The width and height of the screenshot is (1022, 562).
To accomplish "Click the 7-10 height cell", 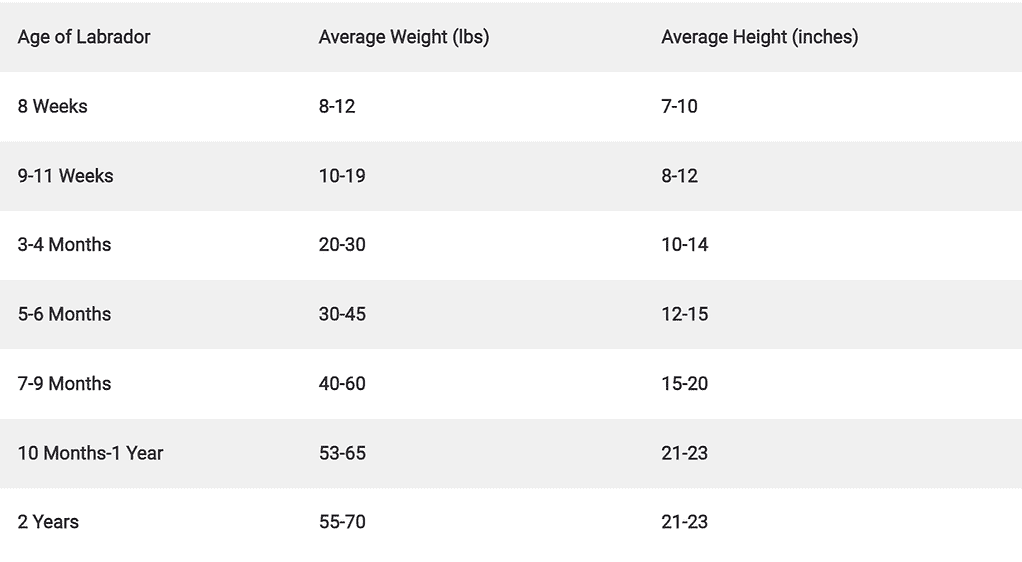I will [x=679, y=106].
